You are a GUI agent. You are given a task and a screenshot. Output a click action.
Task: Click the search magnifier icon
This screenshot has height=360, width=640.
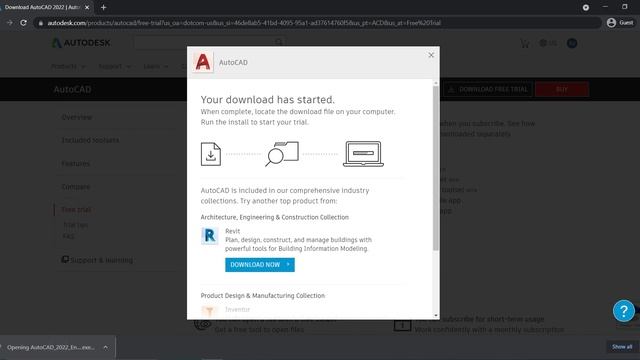tap(279, 42)
